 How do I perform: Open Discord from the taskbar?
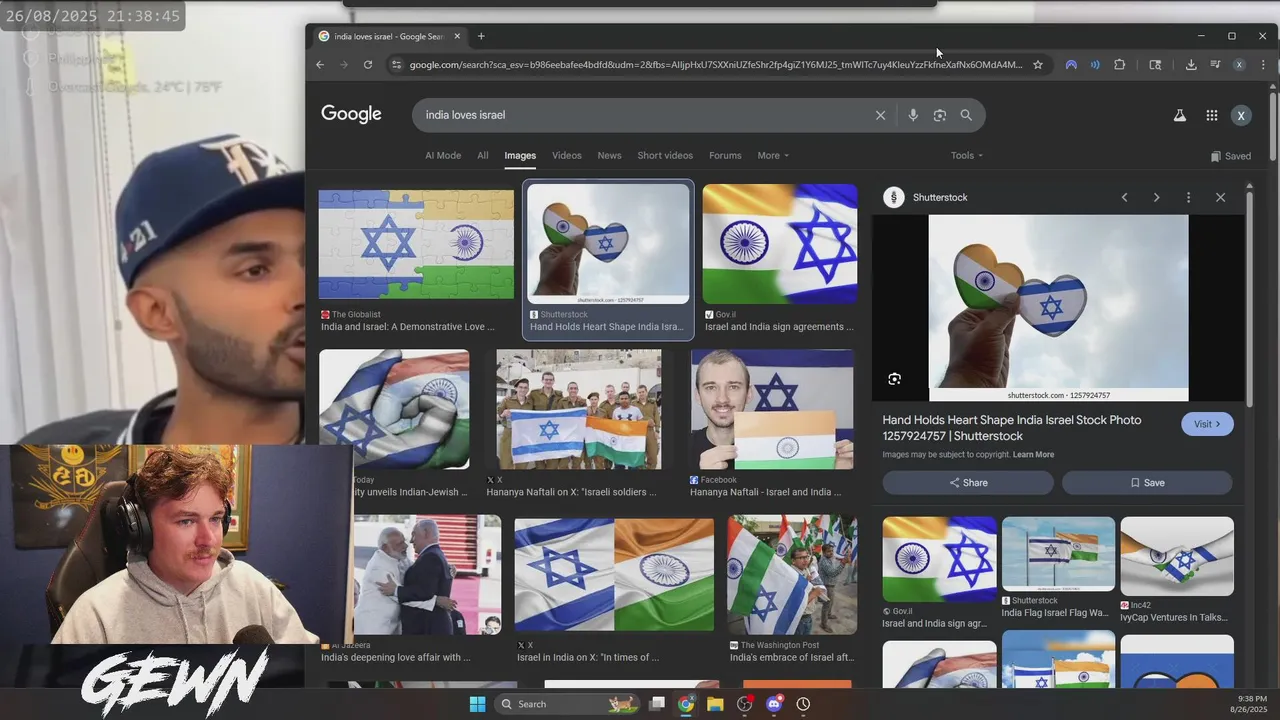(x=773, y=704)
